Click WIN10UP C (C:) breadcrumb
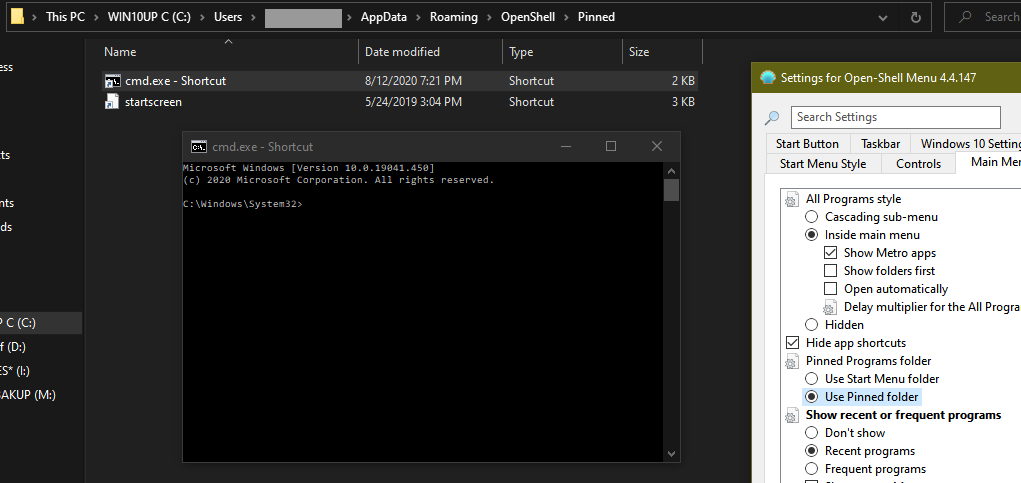Viewport: 1021px width, 483px height. [149, 17]
